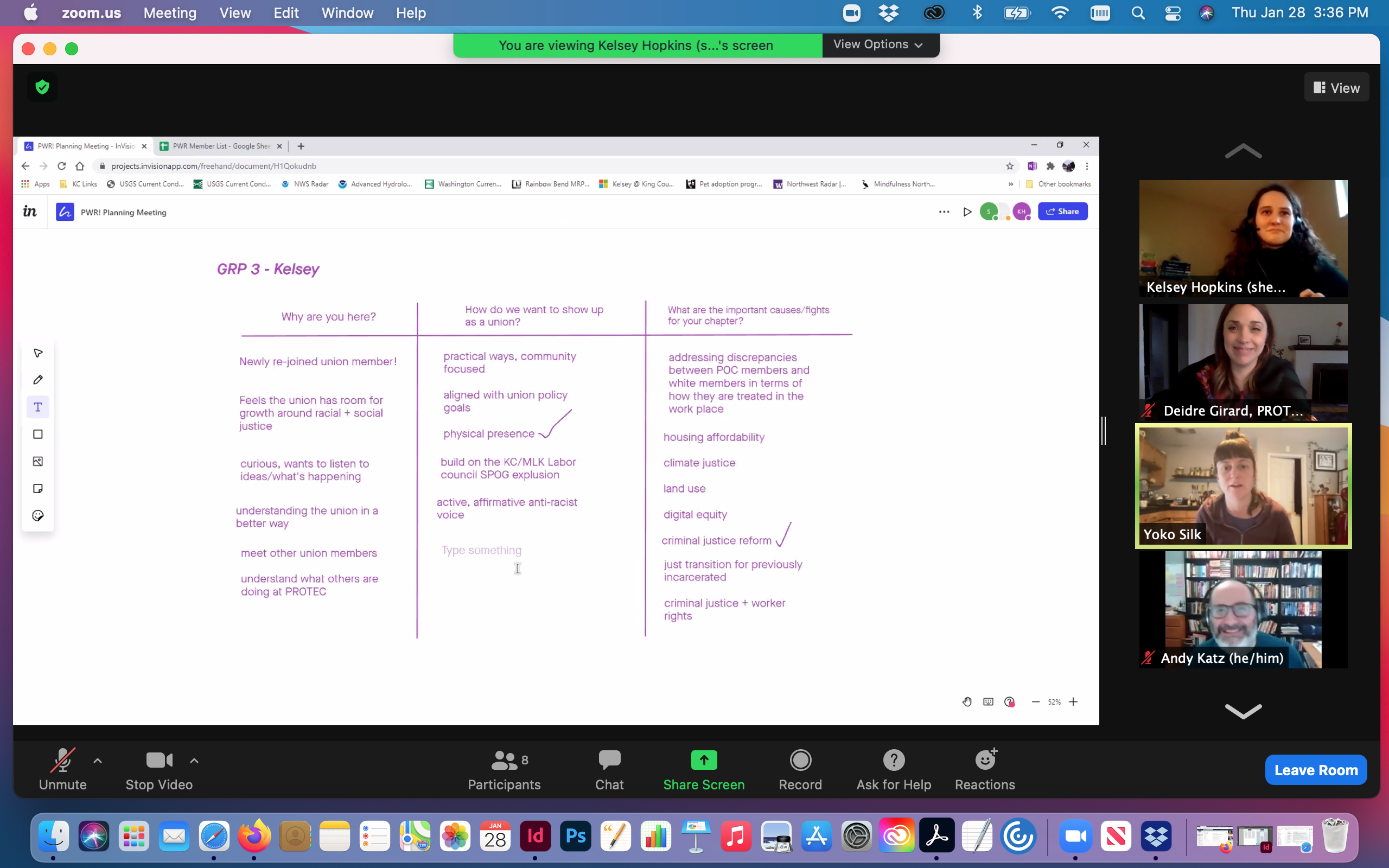
Task: Click the green encryption shield icon
Action: pyautogui.click(x=42, y=87)
